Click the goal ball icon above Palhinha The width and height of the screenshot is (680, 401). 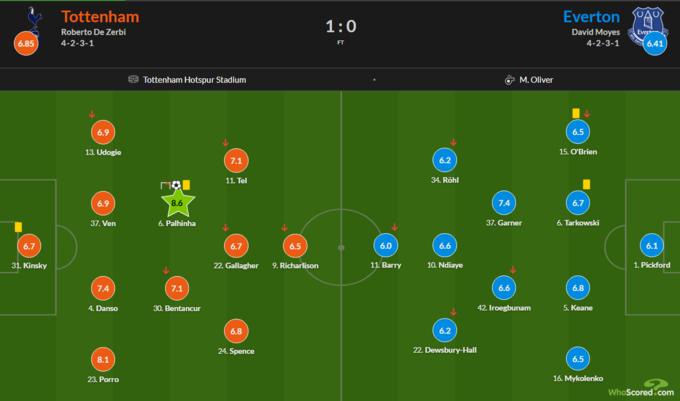pyautogui.click(x=176, y=185)
